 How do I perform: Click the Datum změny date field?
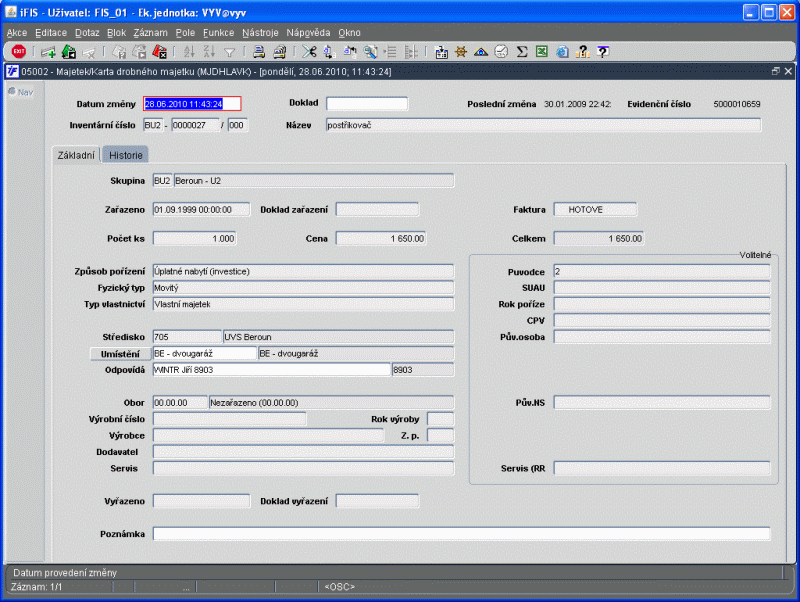(x=192, y=104)
